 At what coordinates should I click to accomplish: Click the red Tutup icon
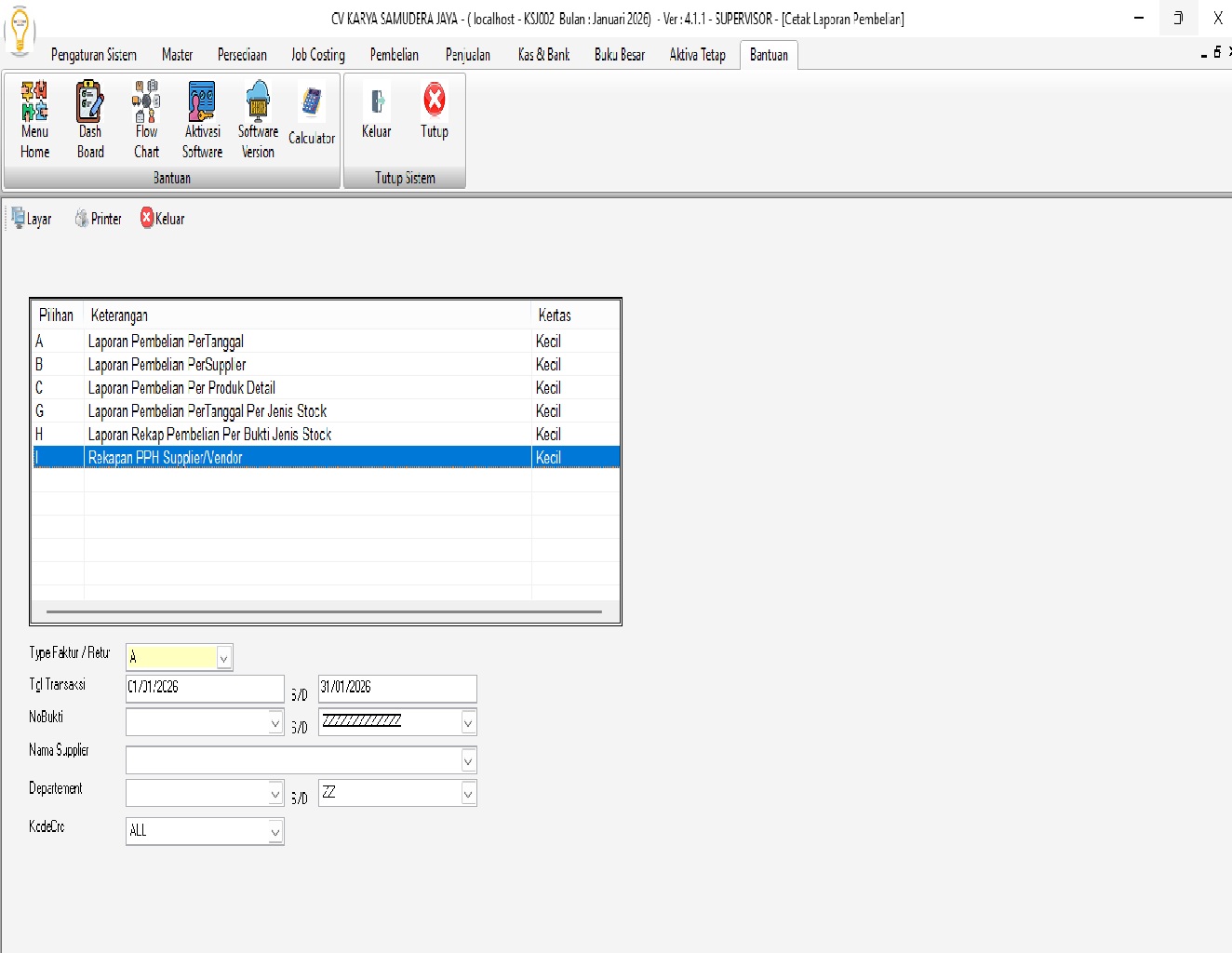tap(435, 112)
